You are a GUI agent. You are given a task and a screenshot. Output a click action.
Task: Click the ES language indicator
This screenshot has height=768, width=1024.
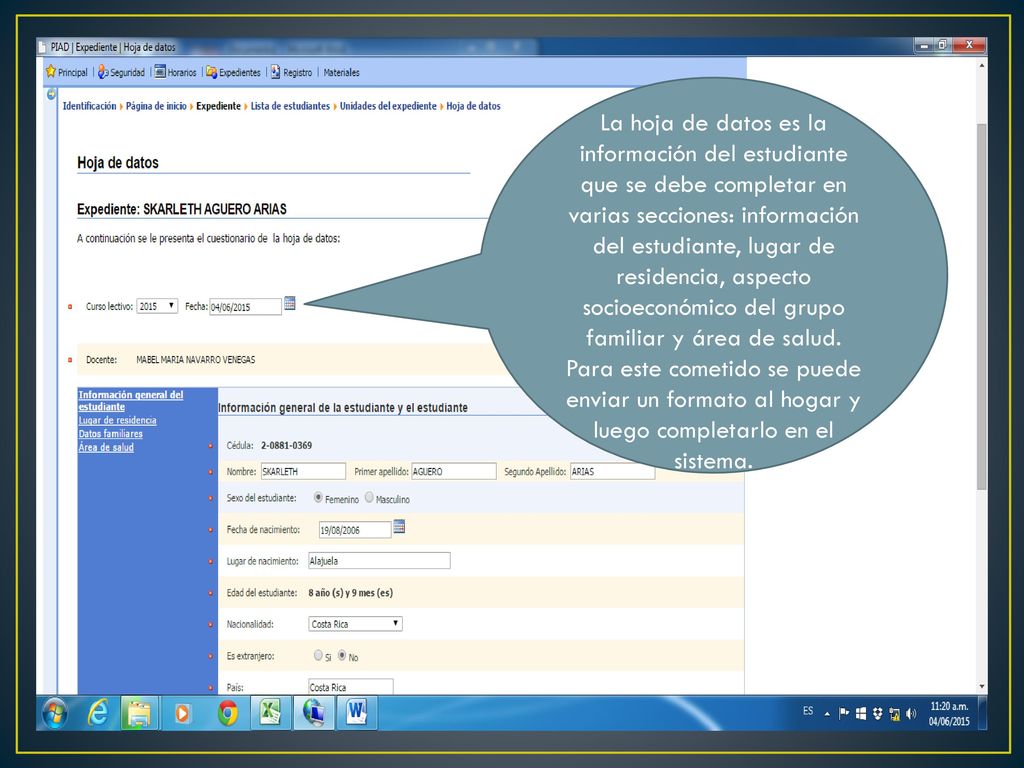point(808,711)
